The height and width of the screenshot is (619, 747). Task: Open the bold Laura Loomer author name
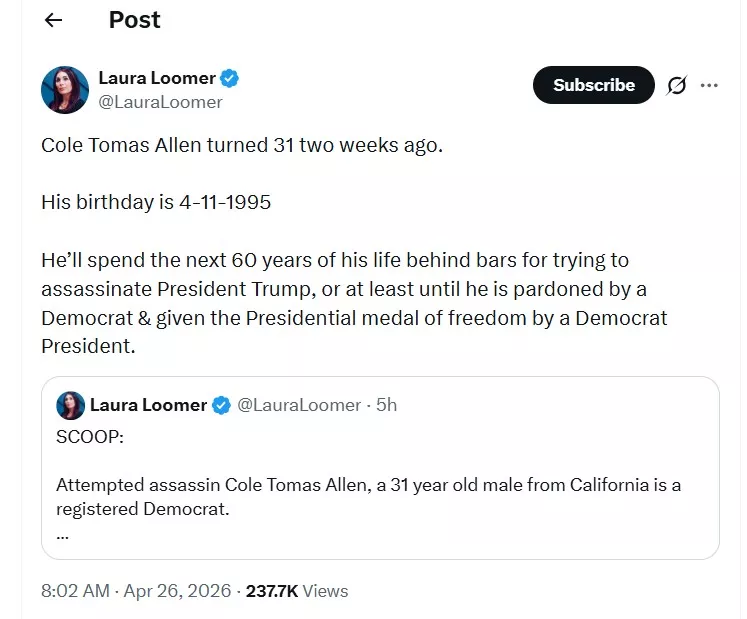157,78
